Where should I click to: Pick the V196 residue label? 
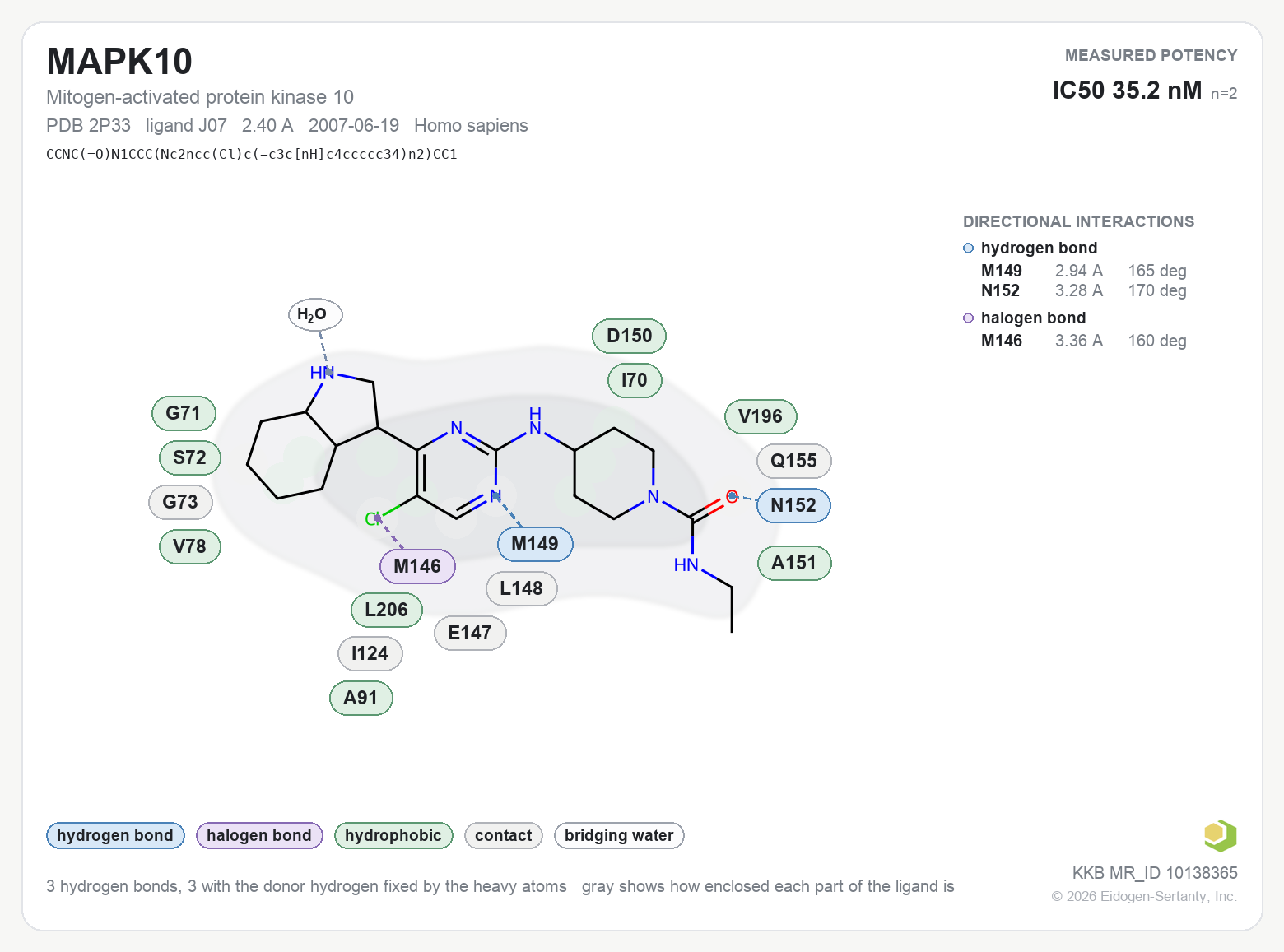(761, 416)
